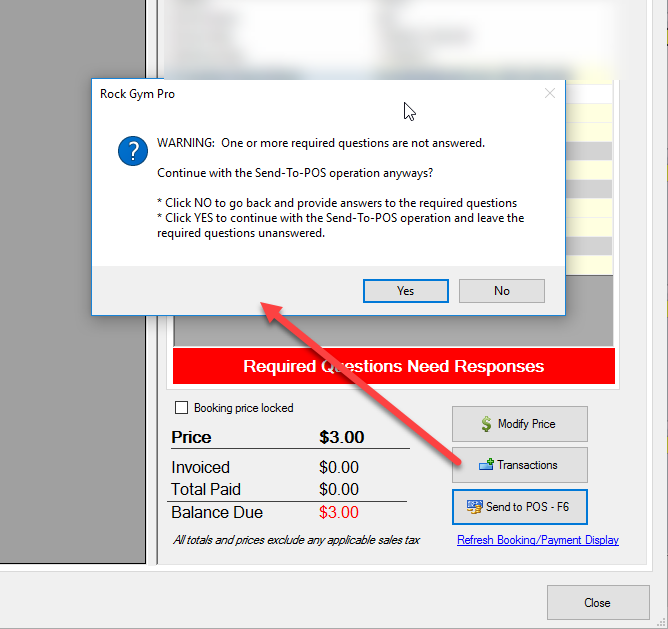Select the red $3.00 Balance Due value
Screen dimensions: 668x629
(x=339, y=512)
